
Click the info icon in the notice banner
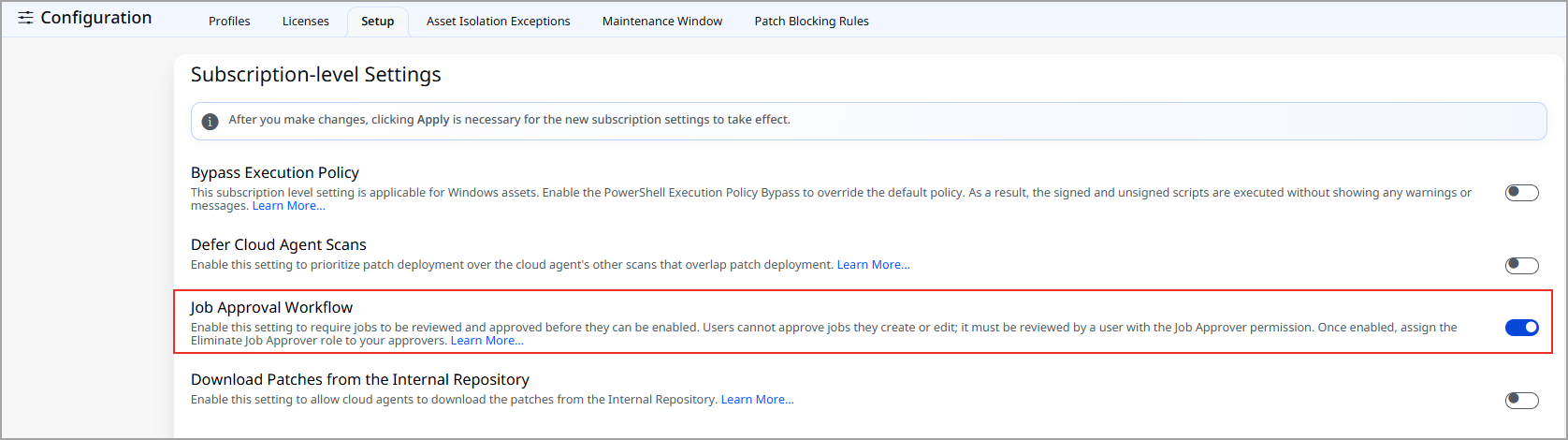[x=211, y=122]
